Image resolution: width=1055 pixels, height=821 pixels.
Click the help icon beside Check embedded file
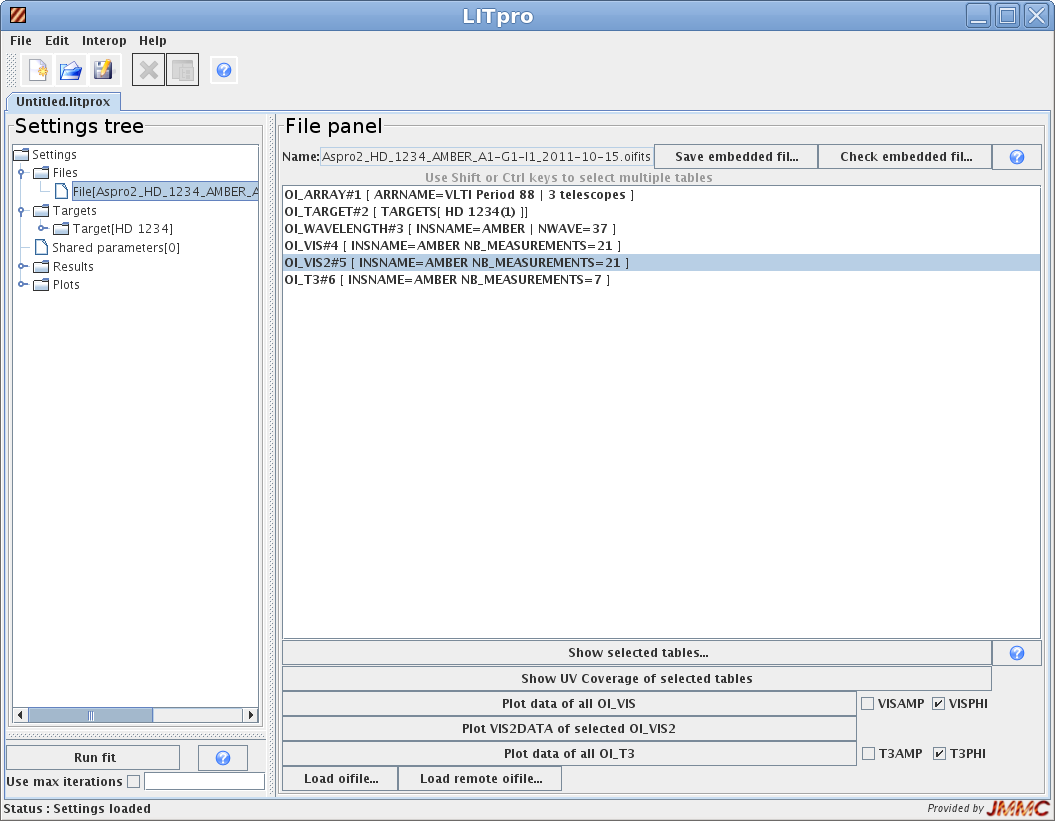1017,157
